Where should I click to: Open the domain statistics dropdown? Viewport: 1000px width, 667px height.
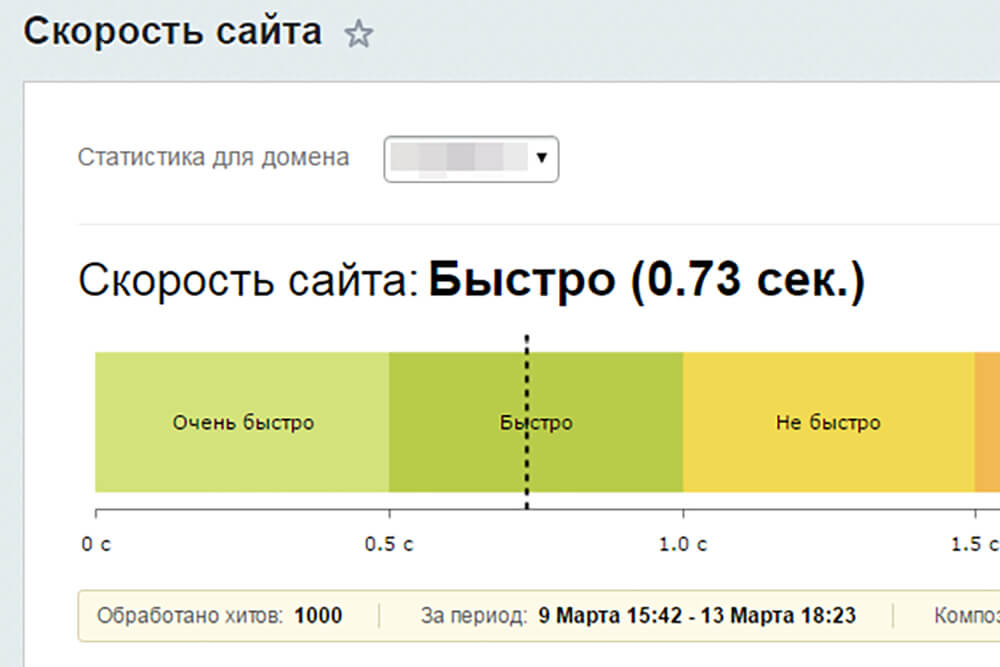click(x=471, y=159)
